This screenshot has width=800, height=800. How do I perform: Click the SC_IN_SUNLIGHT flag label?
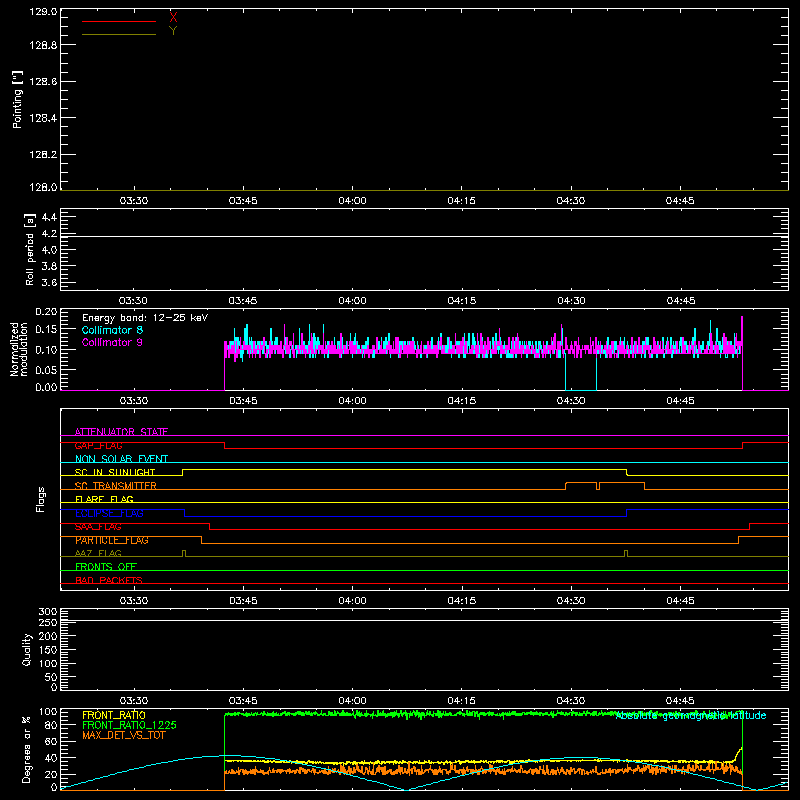pos(115,472)
